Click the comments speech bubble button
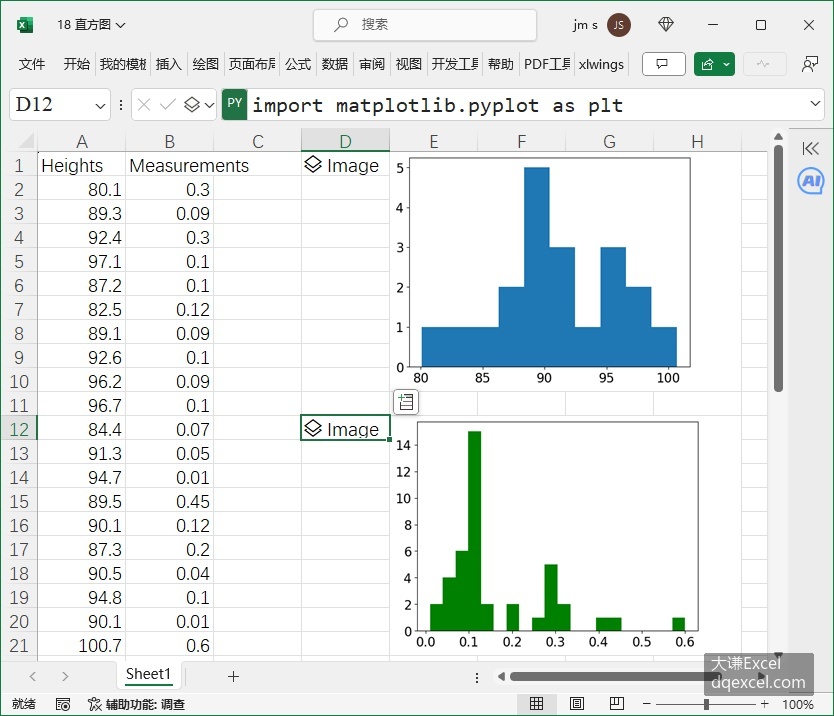The height and width of the screenshot is (716, 834). [x=663, y=64]
